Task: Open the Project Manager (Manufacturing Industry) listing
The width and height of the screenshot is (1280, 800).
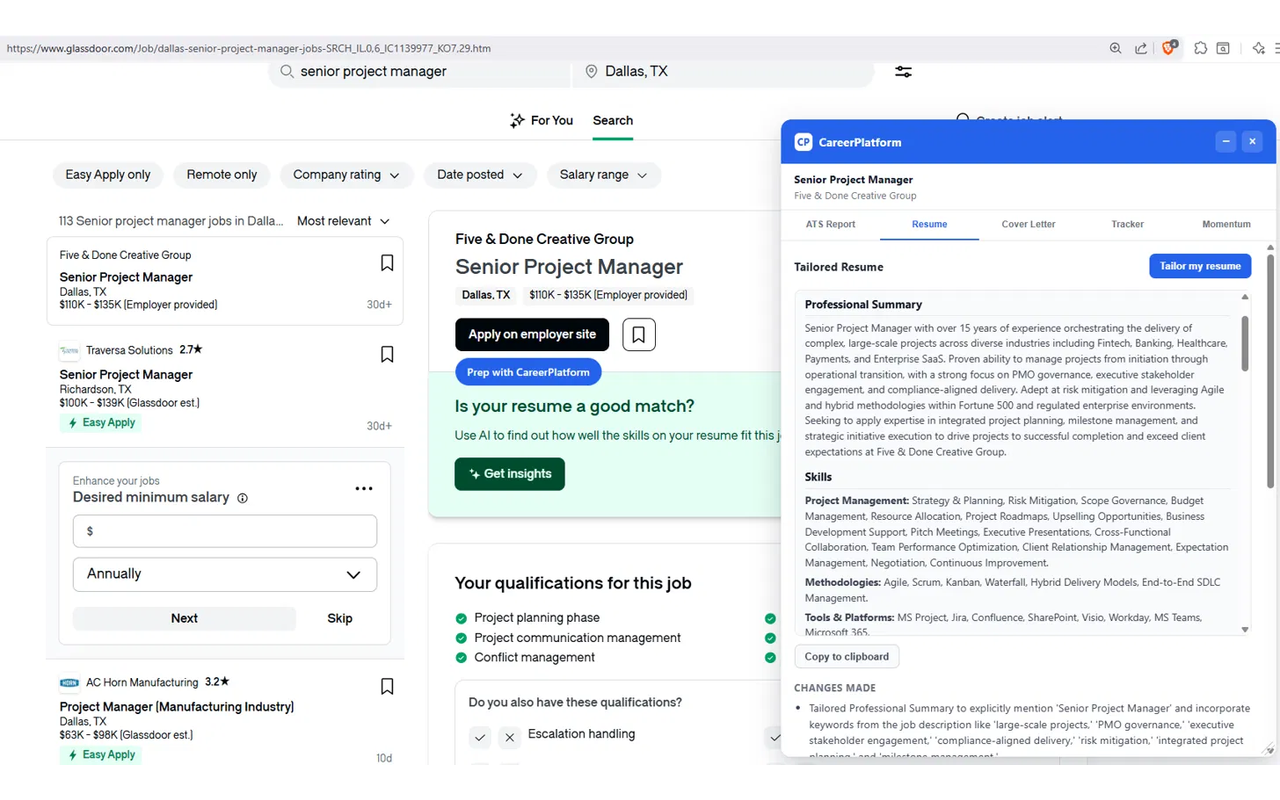Action: pyautogui.click(x=177, y=707)
